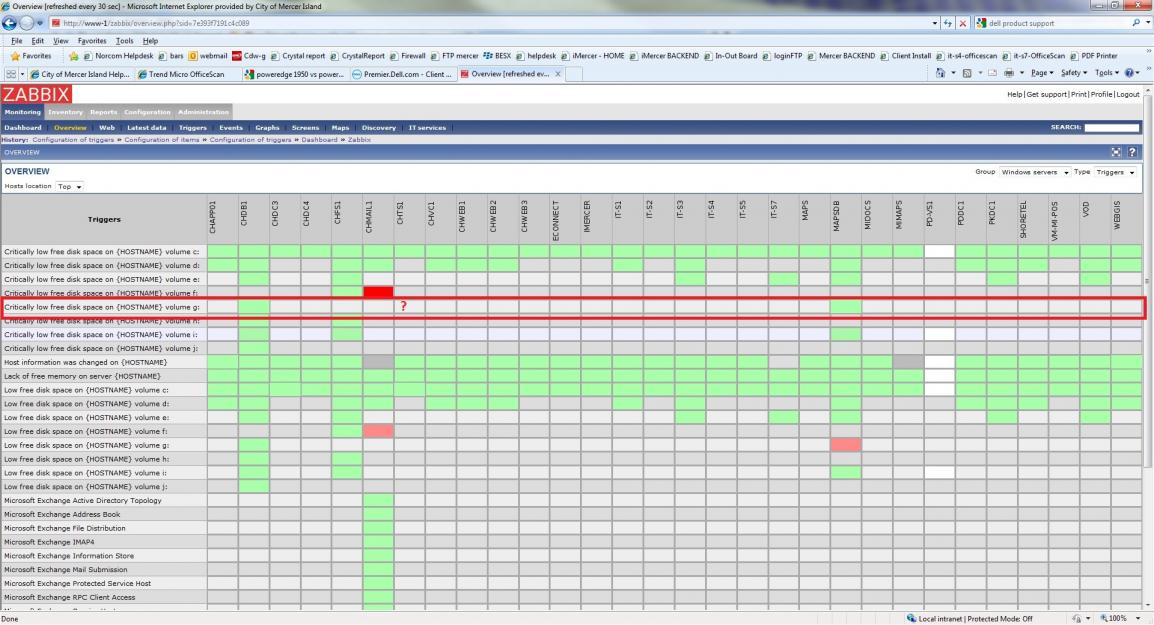The width and height of the screenshot is (1154, 625).
Task: Click the CHMAIL1 column header
Action: 369,218
